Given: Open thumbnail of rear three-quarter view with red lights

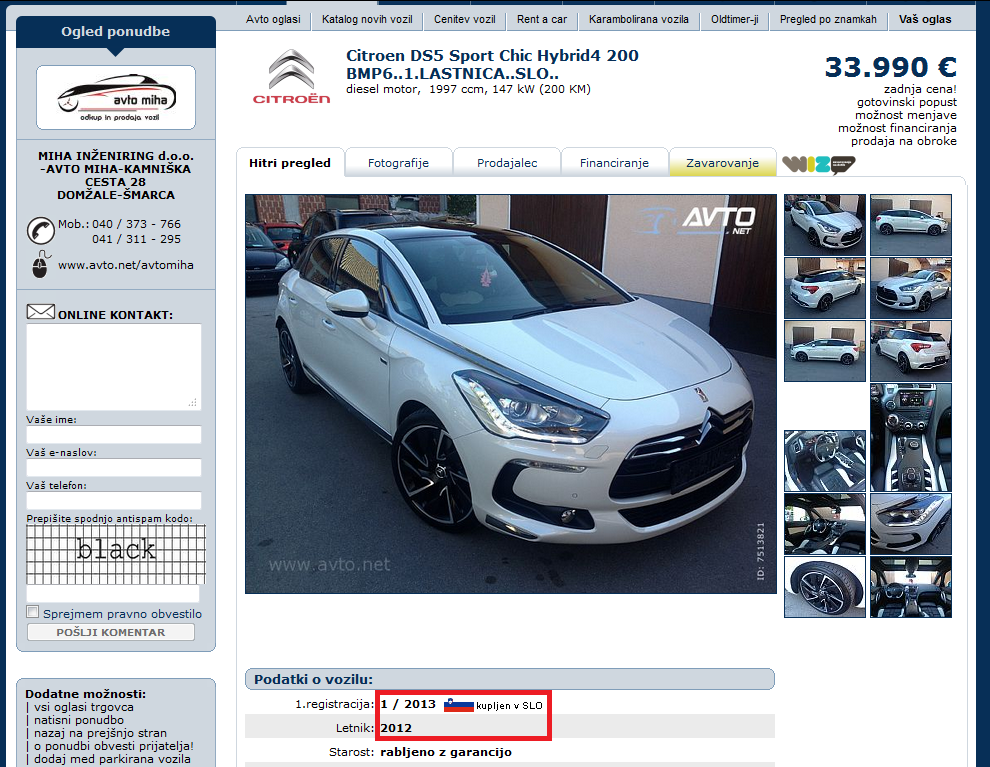Looking at the screenshot, I should [910, 351].
